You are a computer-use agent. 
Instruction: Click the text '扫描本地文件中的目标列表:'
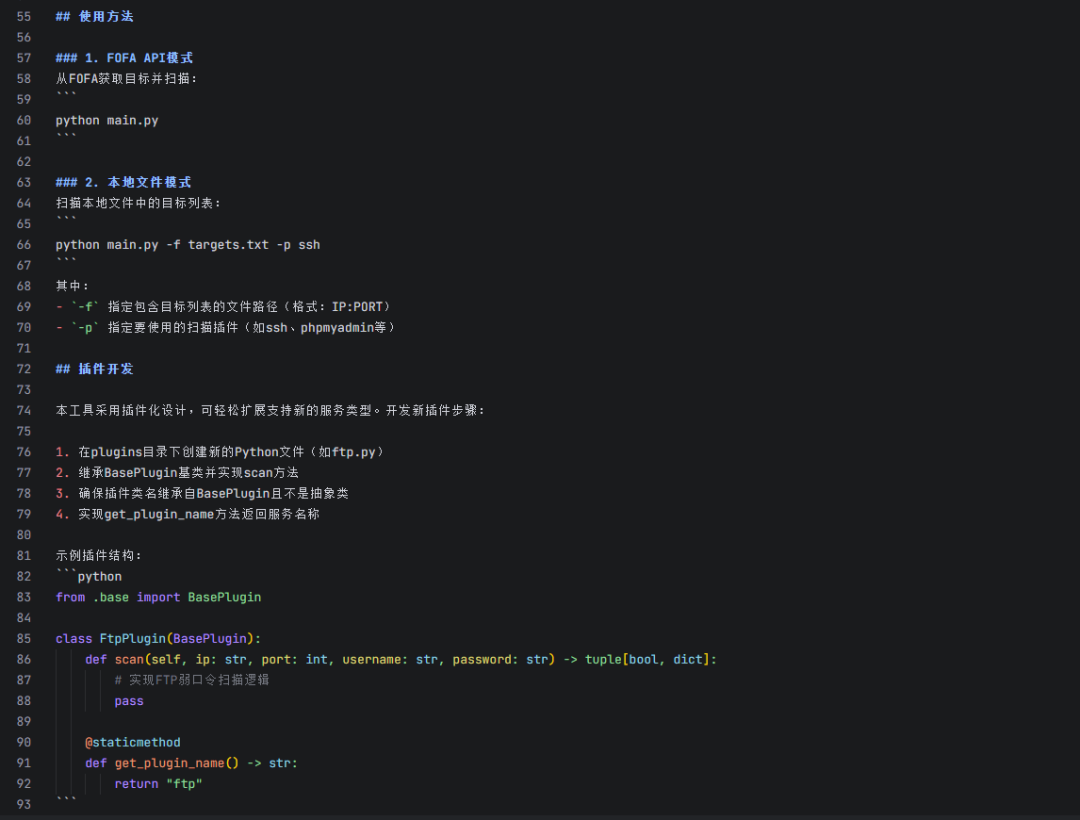[x=138, y=203]
